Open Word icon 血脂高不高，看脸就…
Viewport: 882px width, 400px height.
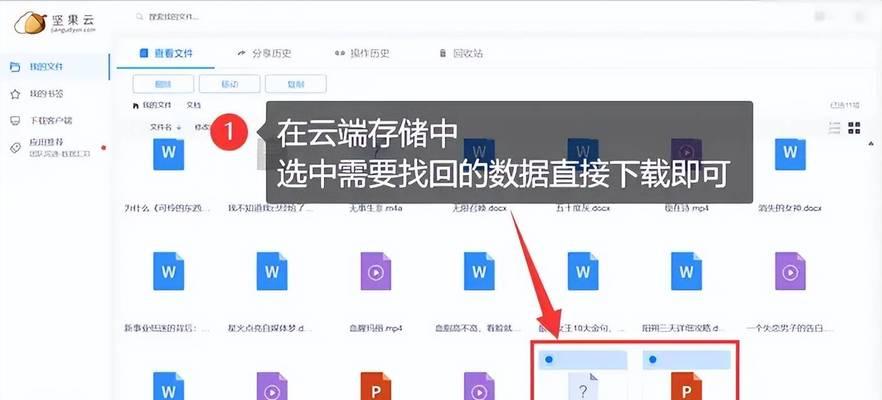point(479,272)
